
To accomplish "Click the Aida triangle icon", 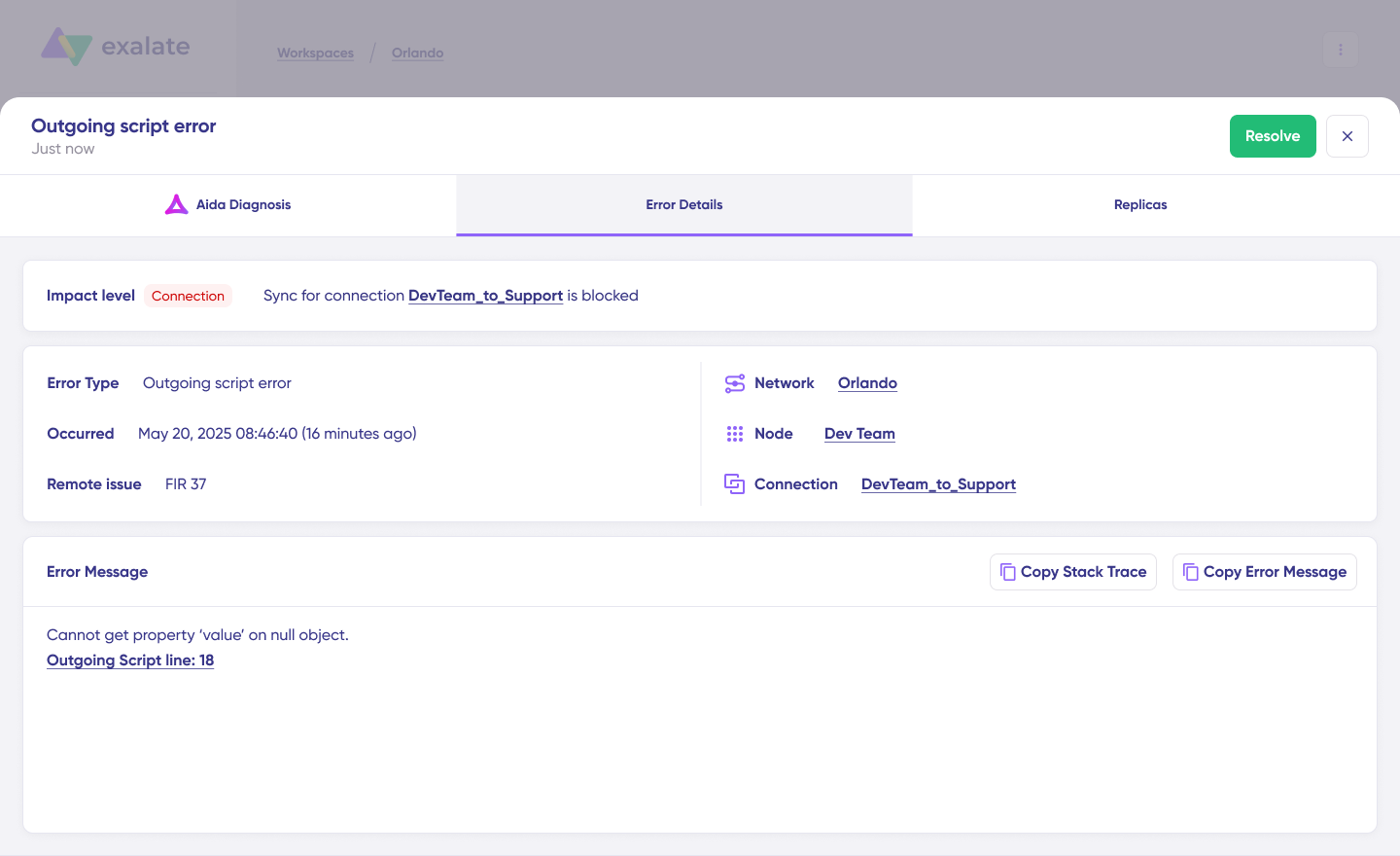I will pyautogui.click(x=176, y=204).
